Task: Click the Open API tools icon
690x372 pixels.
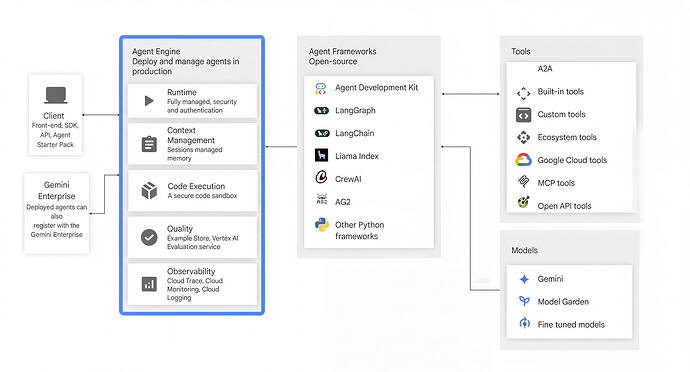Action: coord(523,202)
